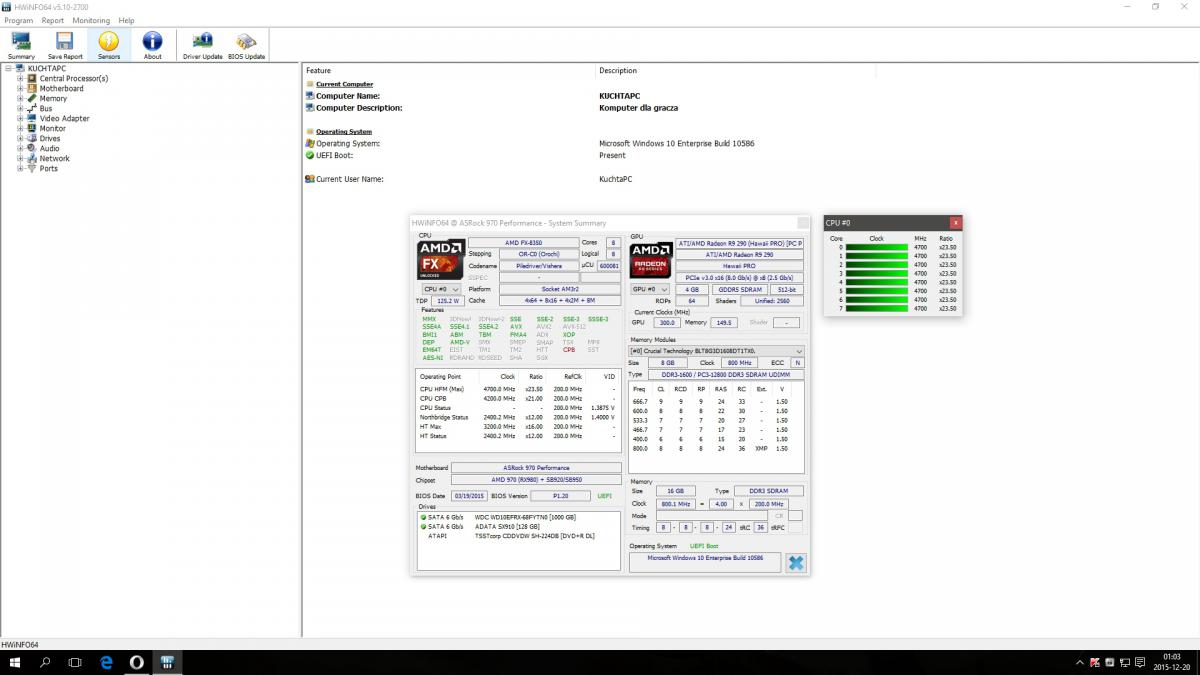Click the AMD FX-8350 CPU name field

[524, 243]
